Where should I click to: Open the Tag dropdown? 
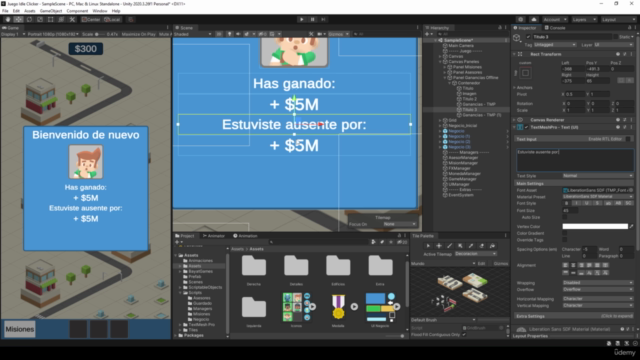tap(555, 44)
